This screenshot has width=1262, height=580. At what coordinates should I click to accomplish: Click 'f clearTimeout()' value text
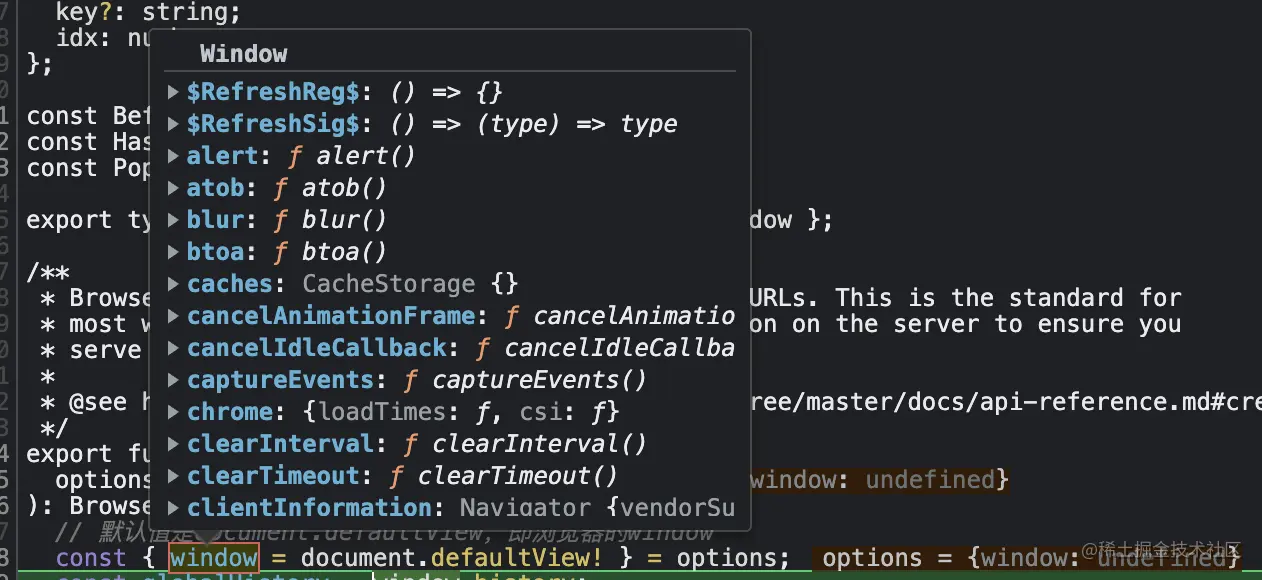(x=503, y=477)
